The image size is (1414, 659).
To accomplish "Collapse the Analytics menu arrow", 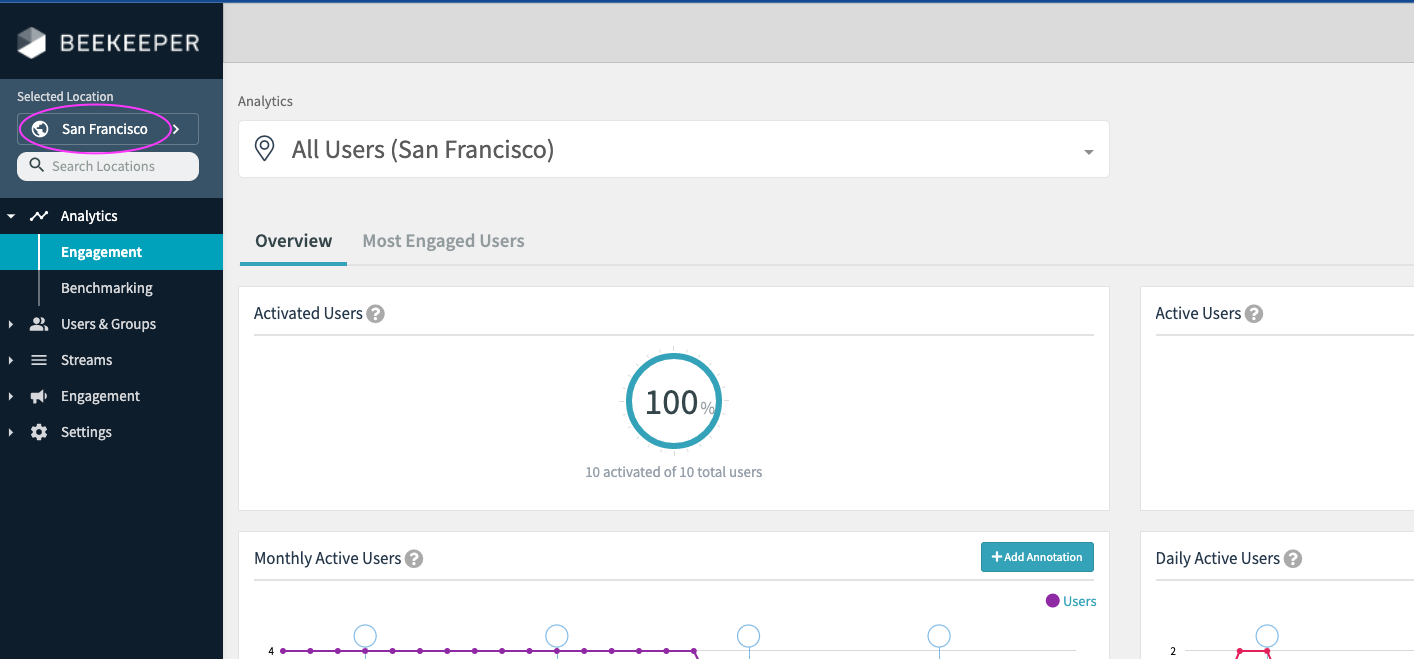I will tap(11, 216).
